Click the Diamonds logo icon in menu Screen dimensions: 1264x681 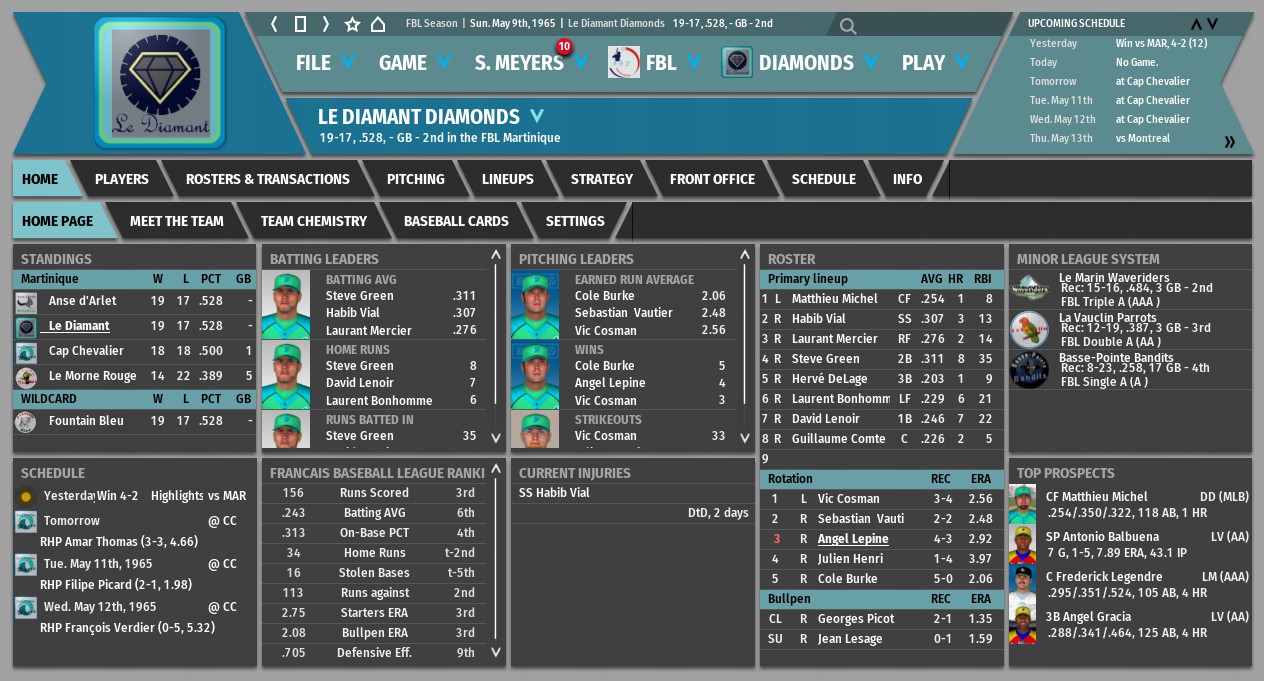pyautogui.click(x=737, y=62)
